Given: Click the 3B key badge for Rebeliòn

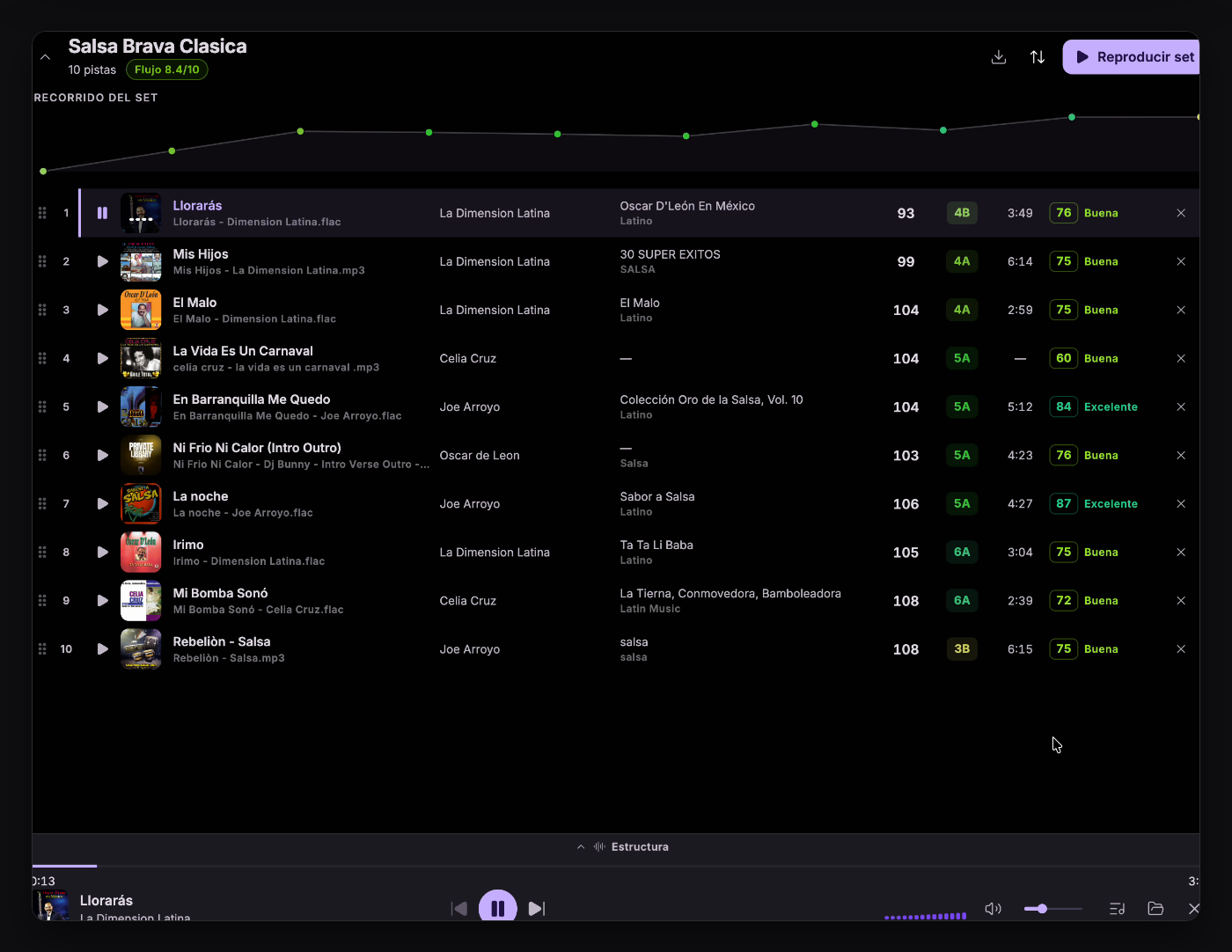Looking at the screenshot, I should point(962,648).
